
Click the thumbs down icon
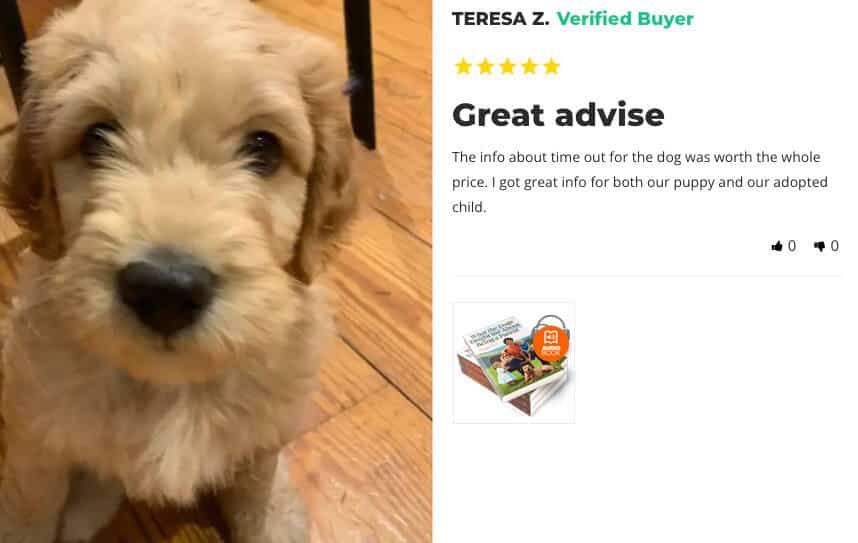point(819,246)
